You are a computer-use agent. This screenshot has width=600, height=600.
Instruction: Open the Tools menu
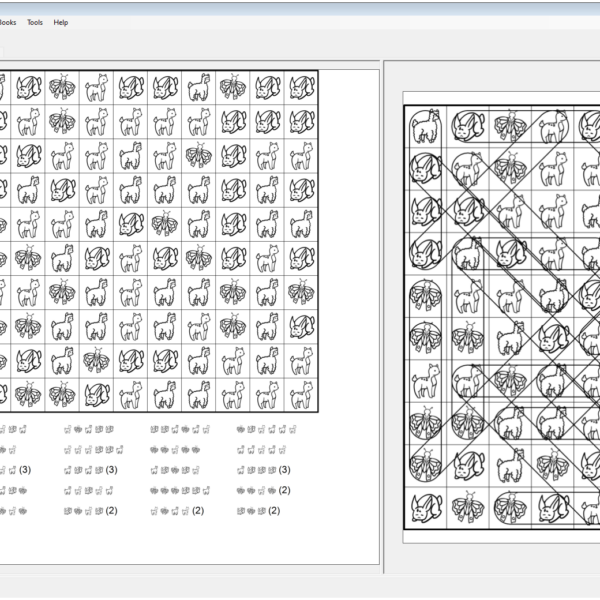35,22
